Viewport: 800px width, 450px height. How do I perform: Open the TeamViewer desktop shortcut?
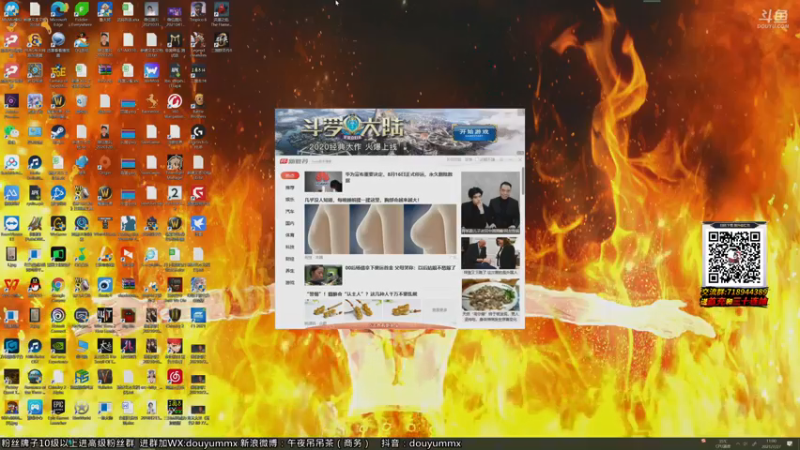[11, 224]
